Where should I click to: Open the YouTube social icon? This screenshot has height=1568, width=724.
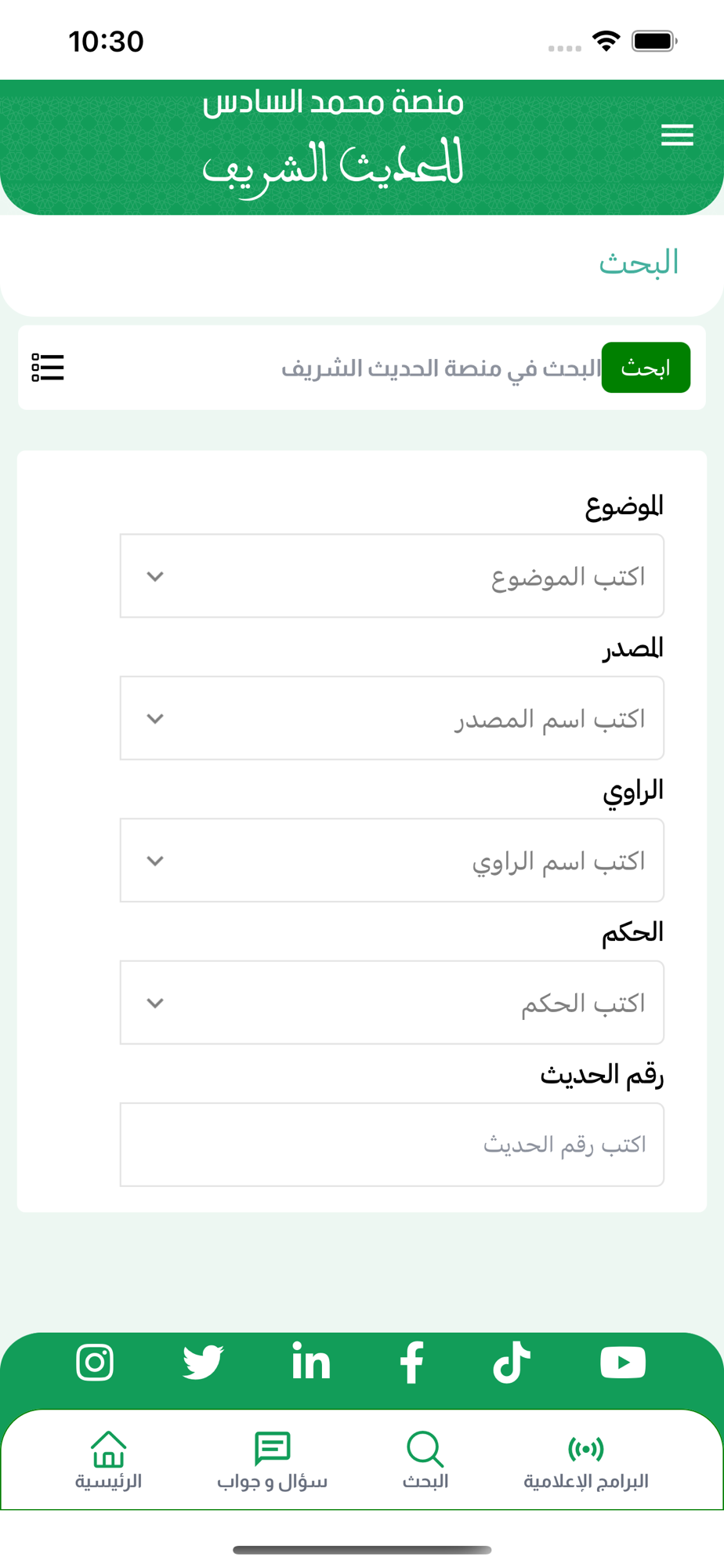623,1362
